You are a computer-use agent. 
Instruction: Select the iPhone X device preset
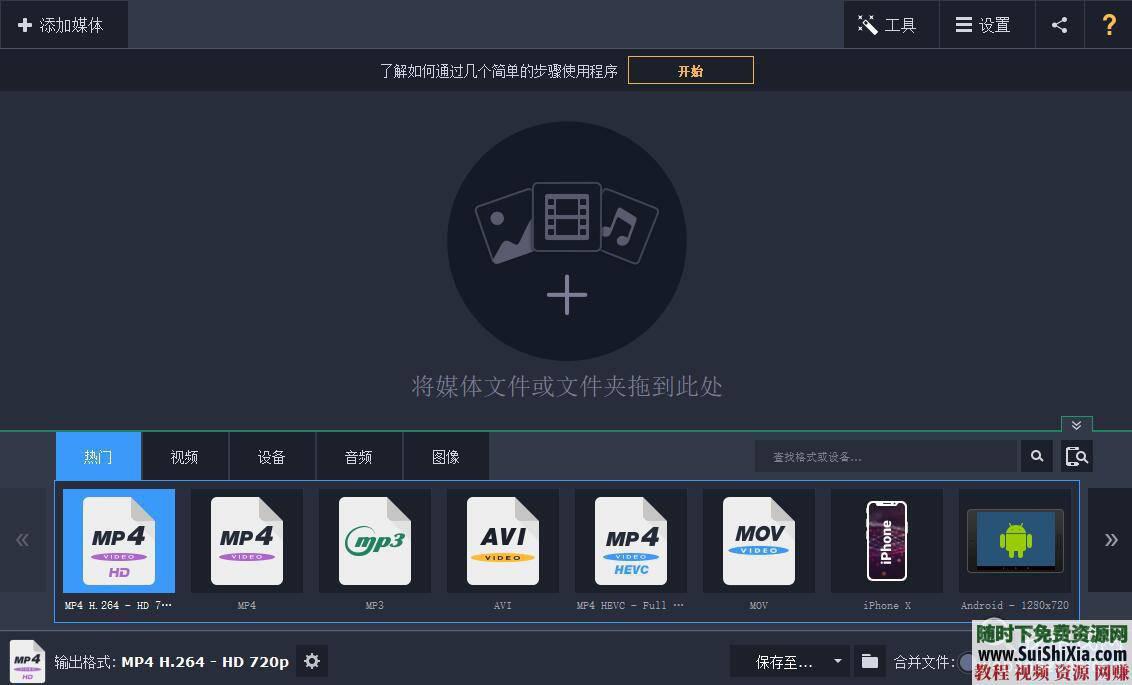coord(886,540)
